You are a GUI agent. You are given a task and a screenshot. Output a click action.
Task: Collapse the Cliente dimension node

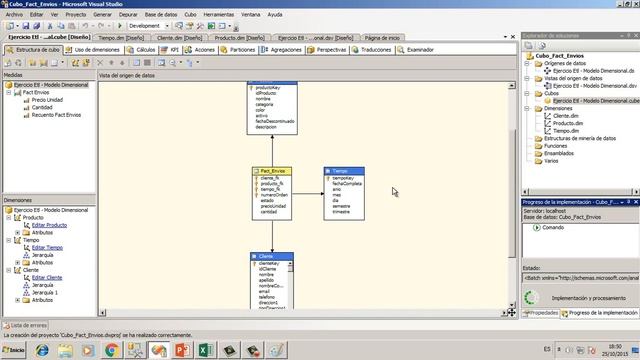[x=9, y=270]
